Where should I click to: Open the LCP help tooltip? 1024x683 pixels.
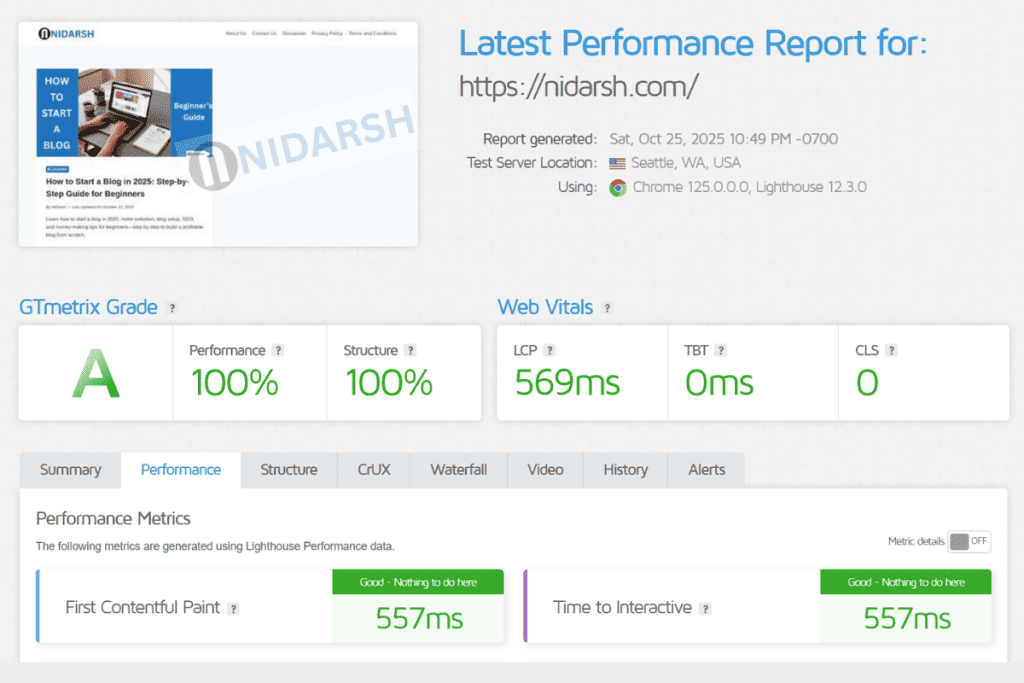point(548,350)
